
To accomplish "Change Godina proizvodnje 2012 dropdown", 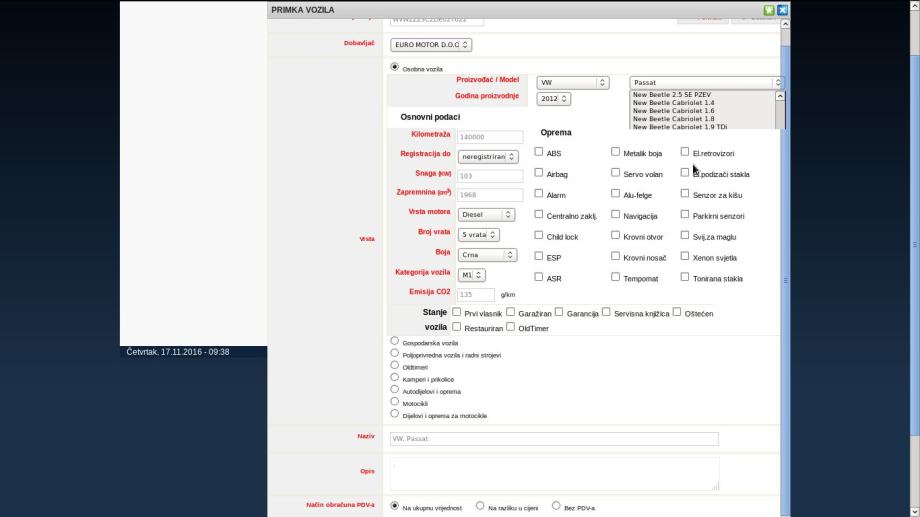I will (553, 99).
